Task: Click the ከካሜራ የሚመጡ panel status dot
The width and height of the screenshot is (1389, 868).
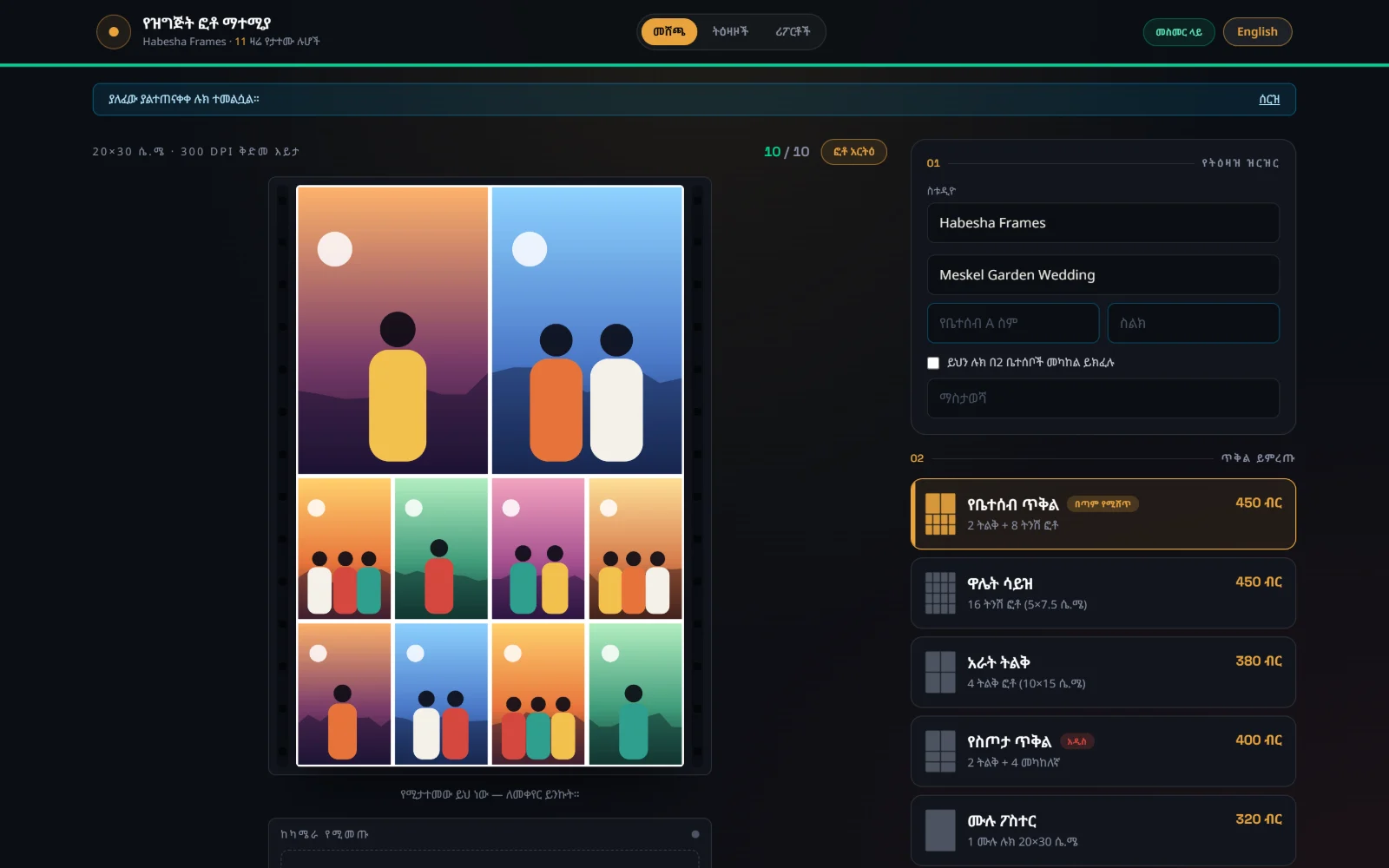Action: tap(695, 834)
